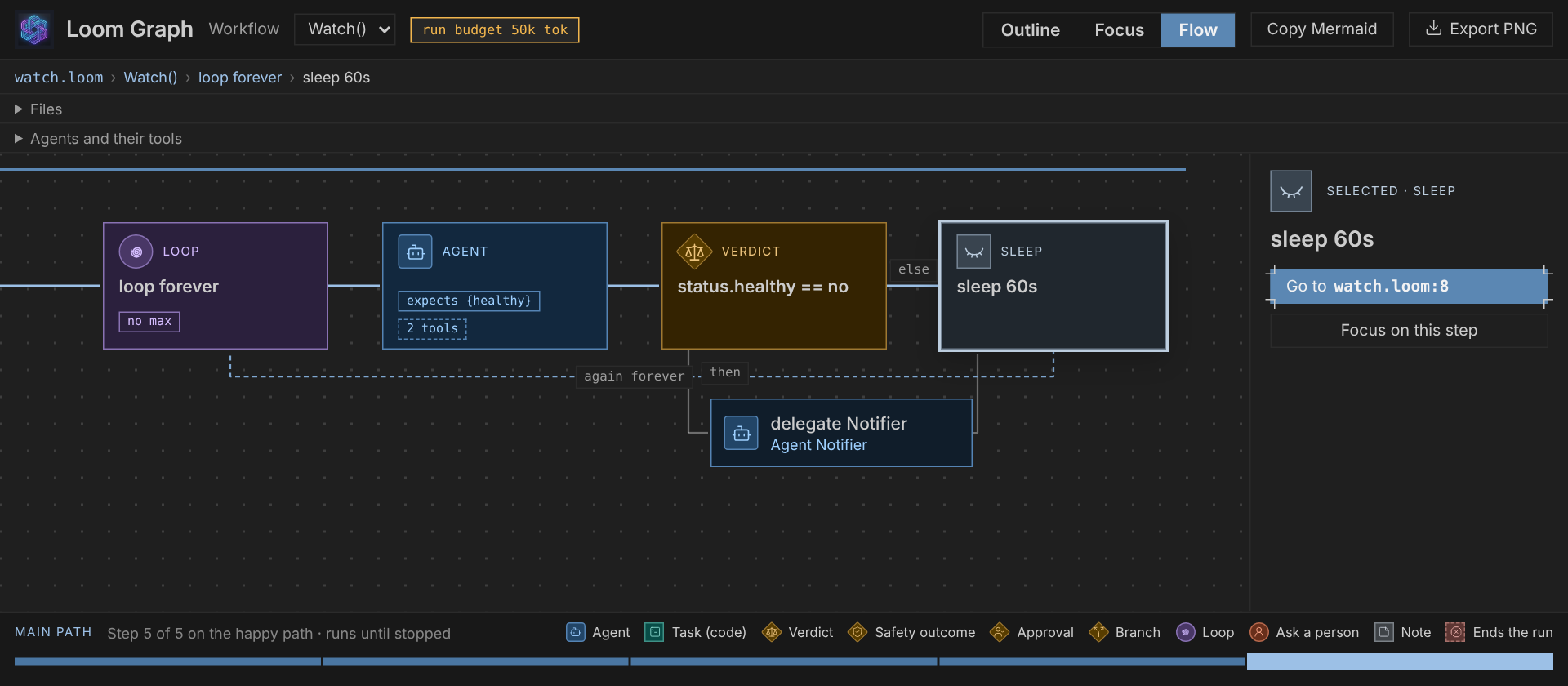The image size is (1568, 686).
Task: Click the third segment of the path progress bar
Action: click(x=784, y=661)
